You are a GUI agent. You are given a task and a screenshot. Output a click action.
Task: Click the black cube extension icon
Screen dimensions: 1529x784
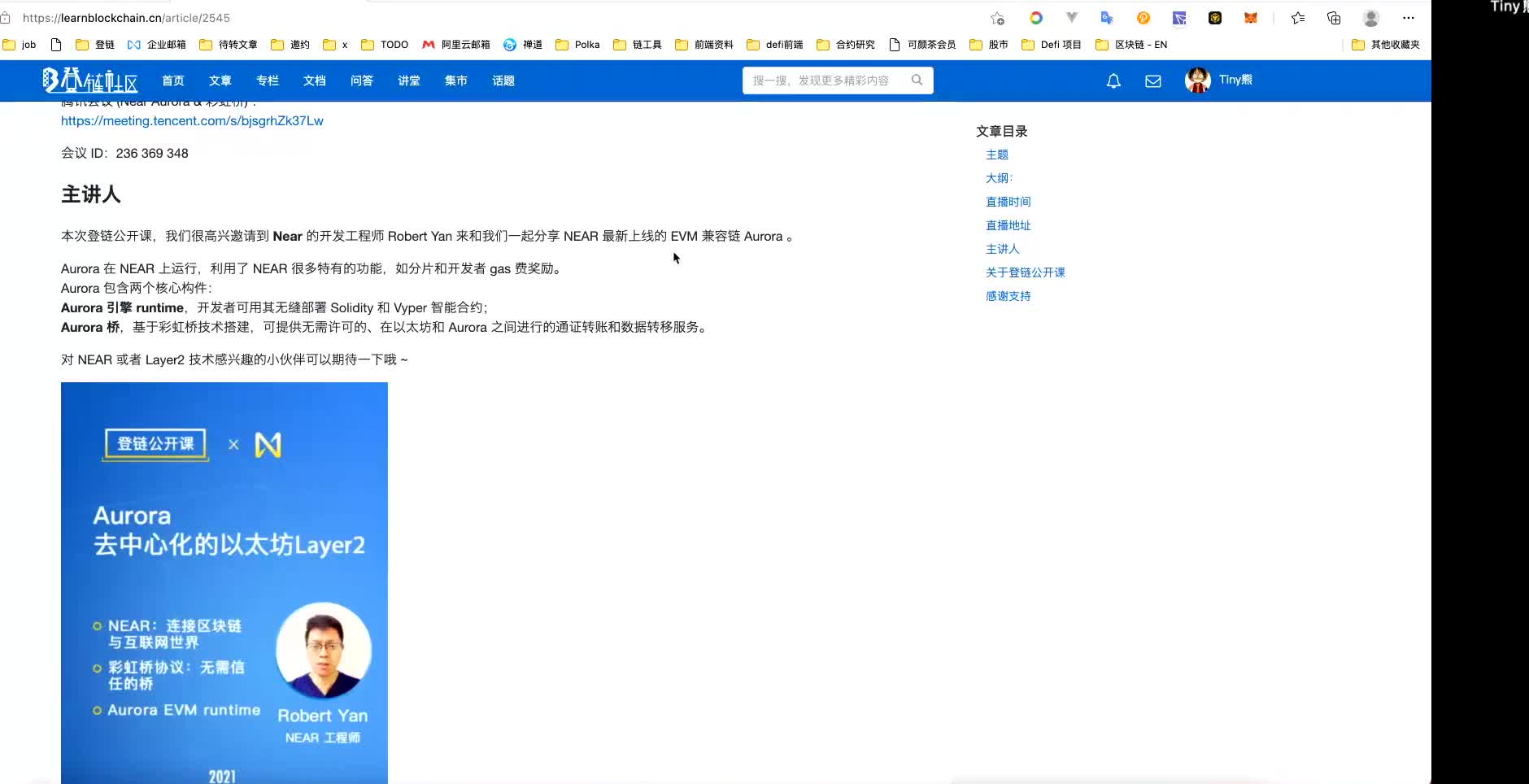[1215, 18]
